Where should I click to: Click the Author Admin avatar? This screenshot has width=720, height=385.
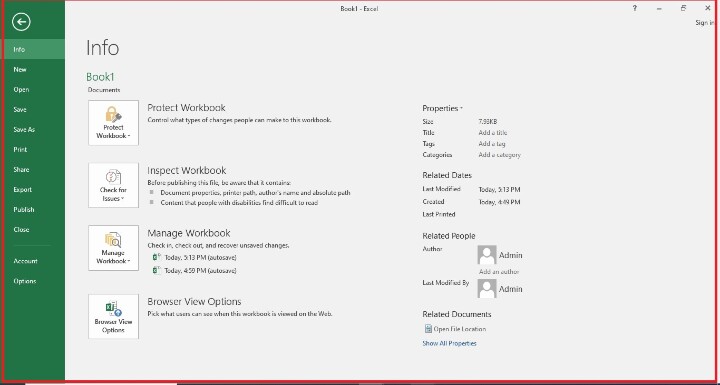click(487, 255)
